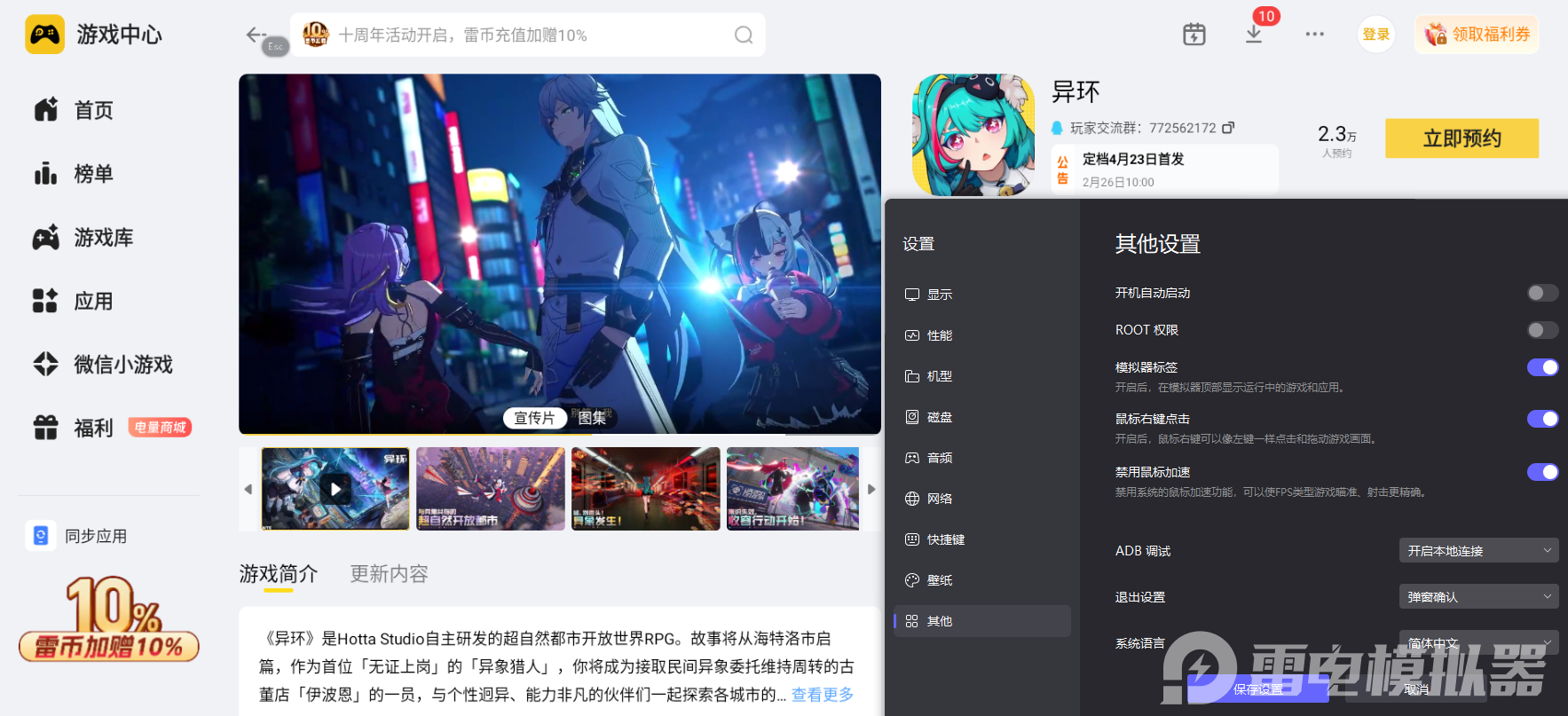
Task: Select the 异象发生 thumbnail
Action: click(646, 489)
